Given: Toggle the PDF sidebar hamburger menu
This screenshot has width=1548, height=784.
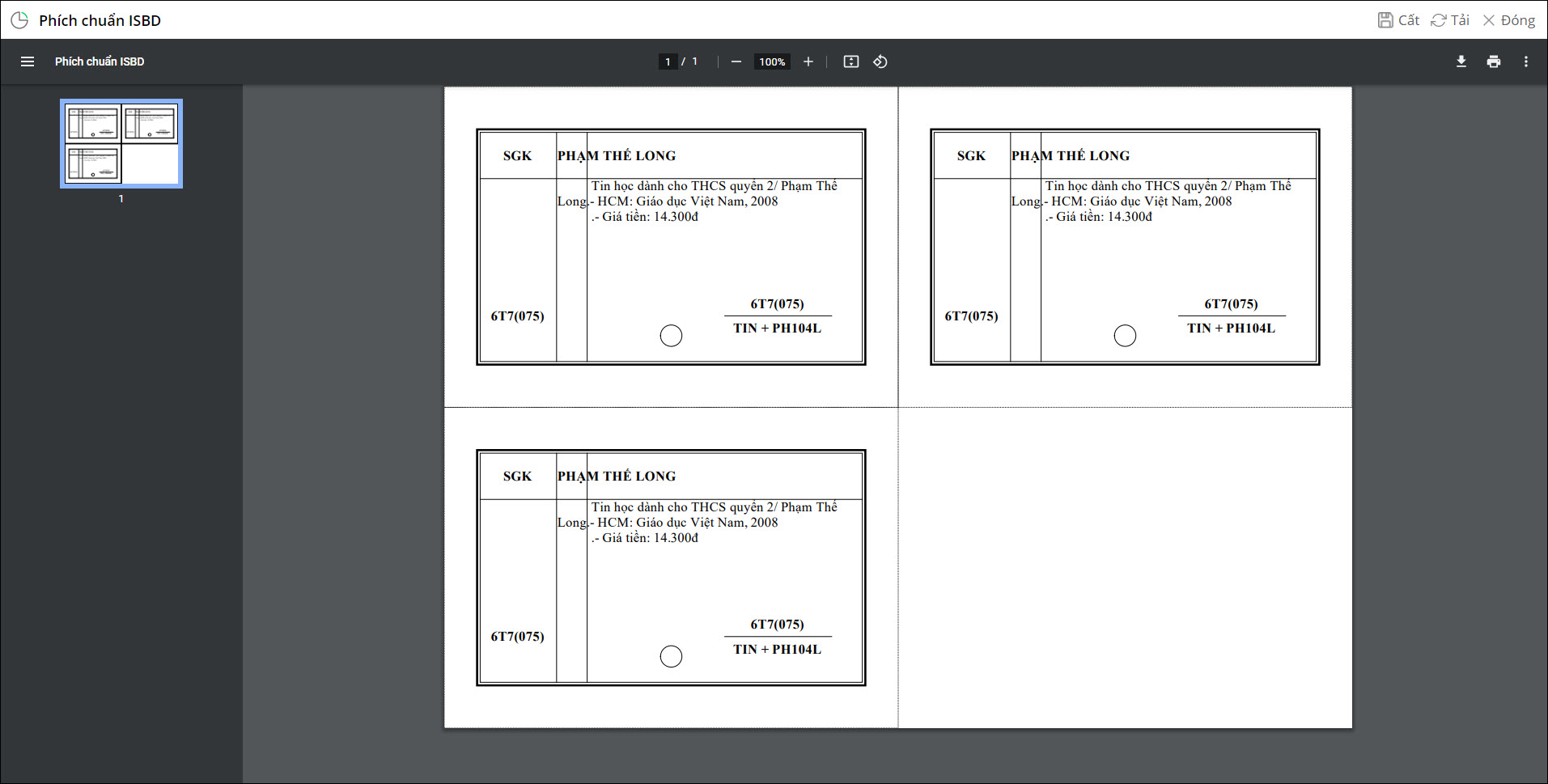Looking at the screenshot, I should tap(28, 61).
